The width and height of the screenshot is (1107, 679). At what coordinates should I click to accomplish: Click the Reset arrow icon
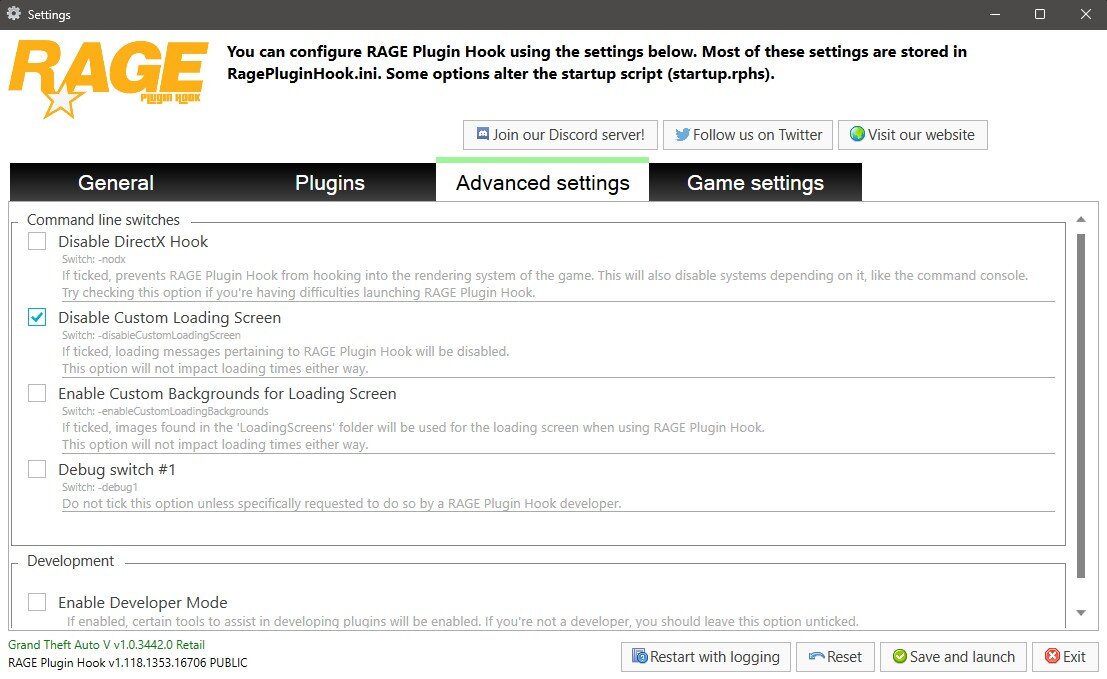point(816,657)
